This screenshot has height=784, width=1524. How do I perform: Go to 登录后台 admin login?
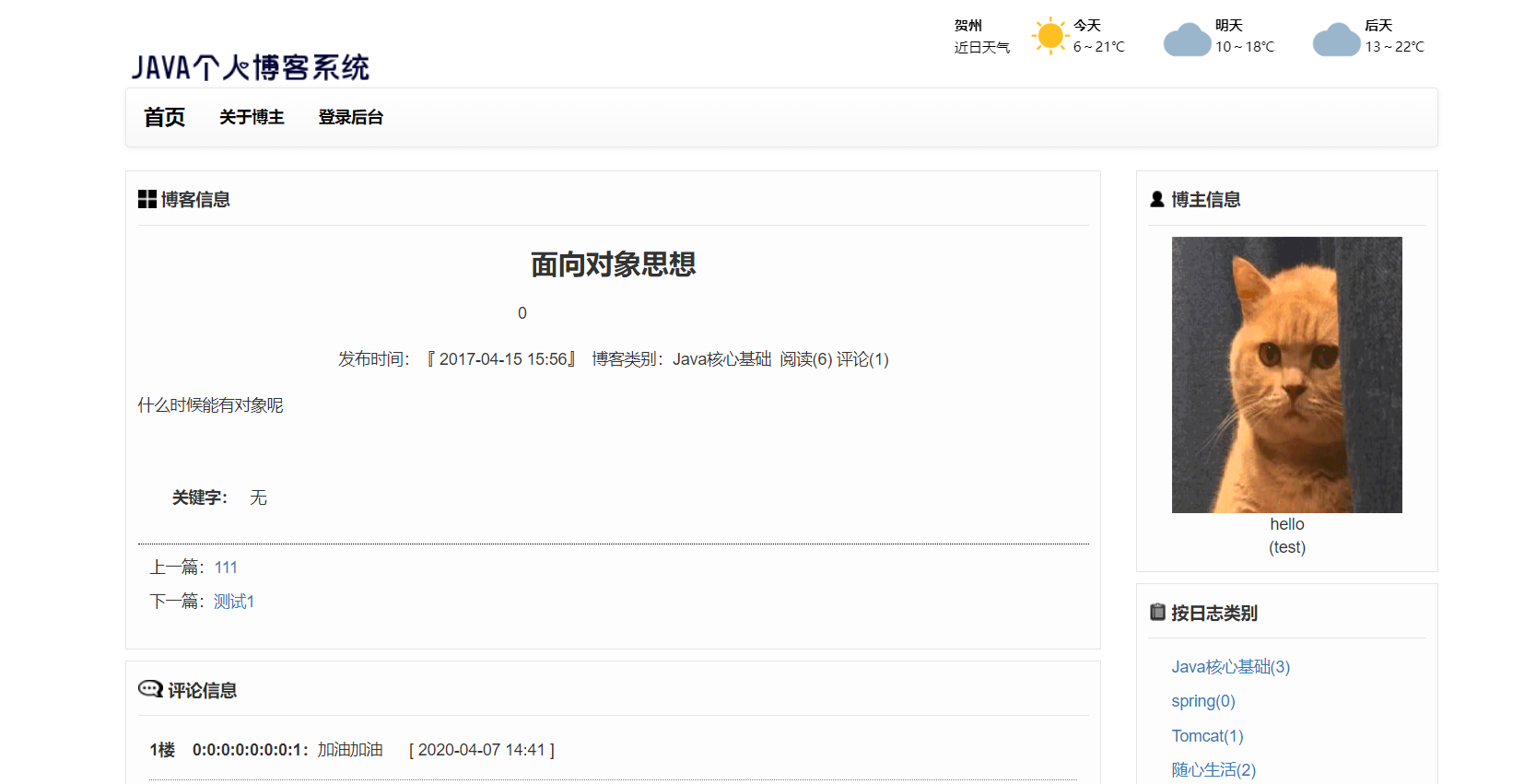pos(350,117)
